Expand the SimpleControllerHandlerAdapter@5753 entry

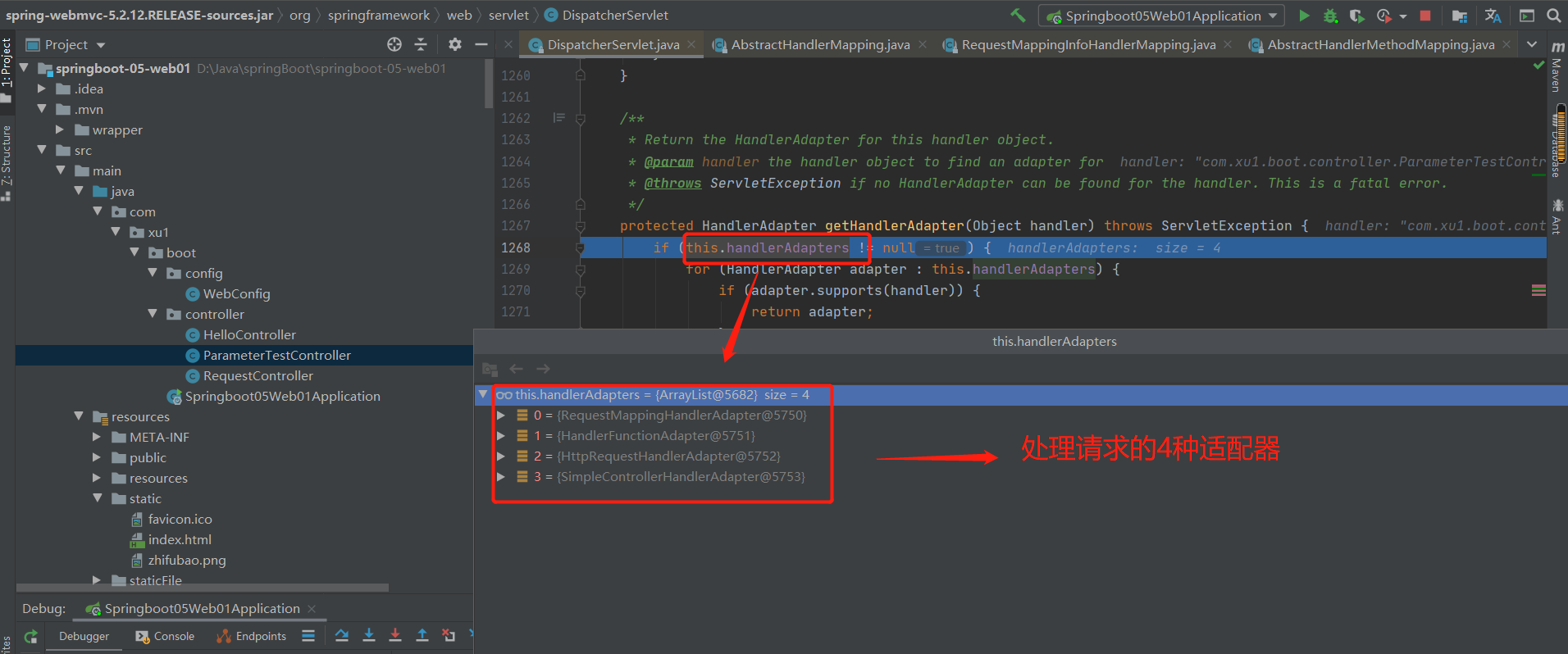500,476
